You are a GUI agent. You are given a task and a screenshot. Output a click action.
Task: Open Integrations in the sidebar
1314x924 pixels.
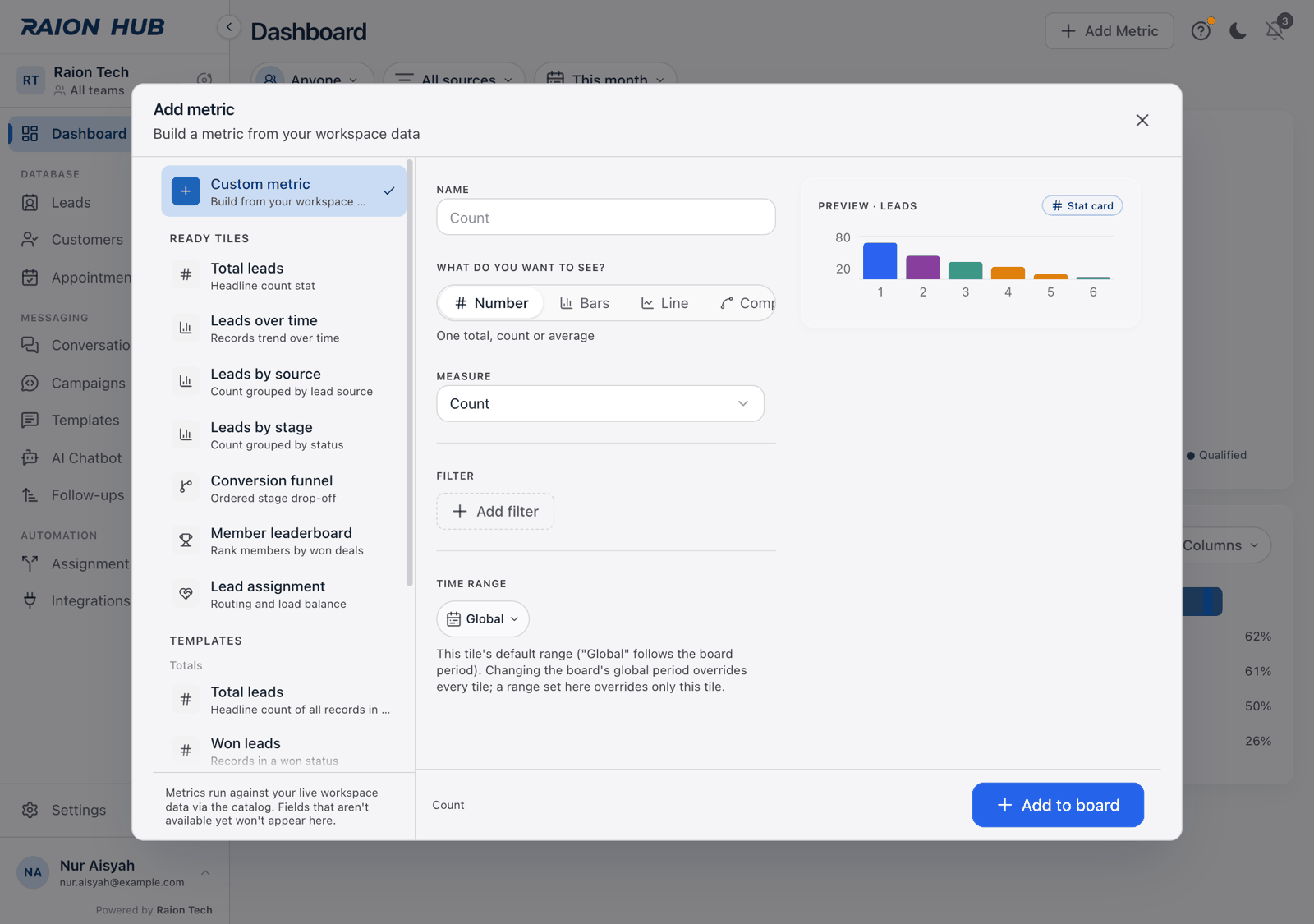tap(72, 601)
